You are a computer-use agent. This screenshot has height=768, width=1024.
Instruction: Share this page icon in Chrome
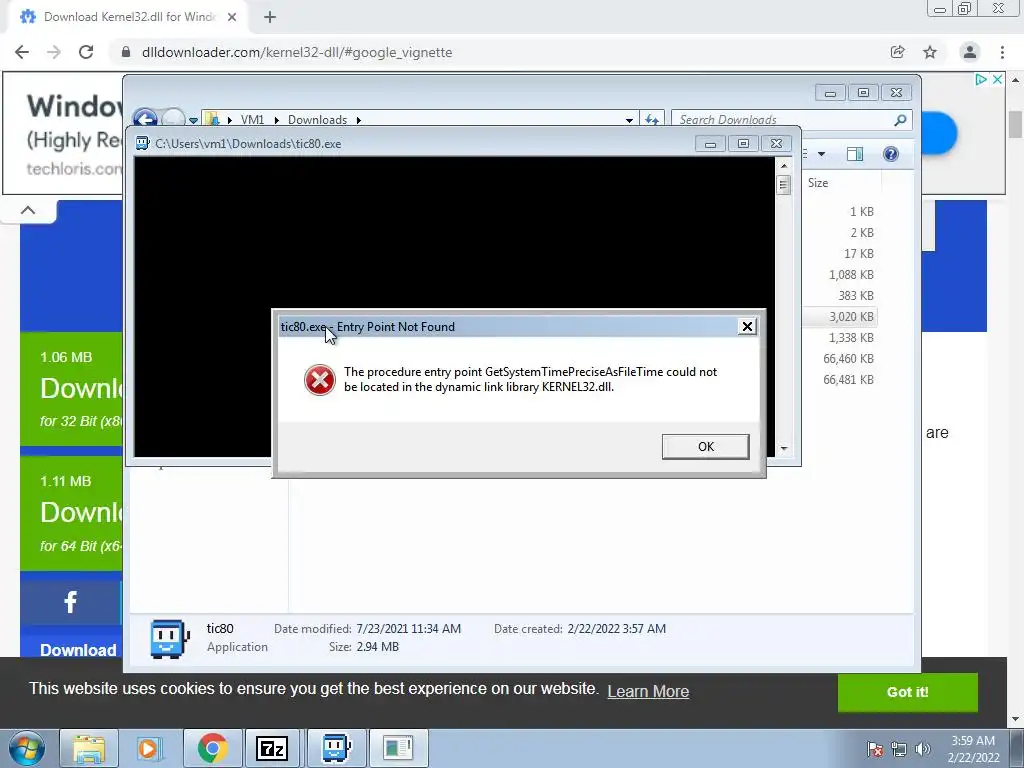tap(898, 52)
